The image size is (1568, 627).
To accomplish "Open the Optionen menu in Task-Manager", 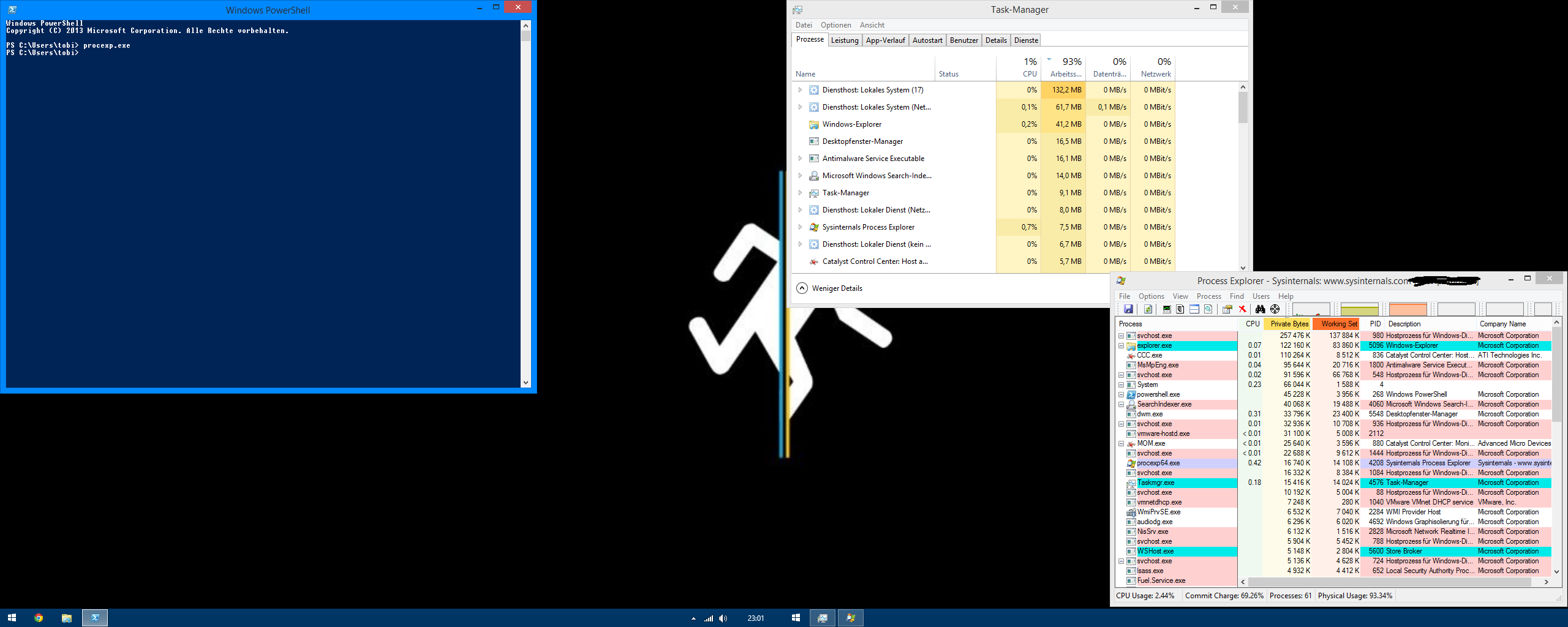I will [835, 25].
